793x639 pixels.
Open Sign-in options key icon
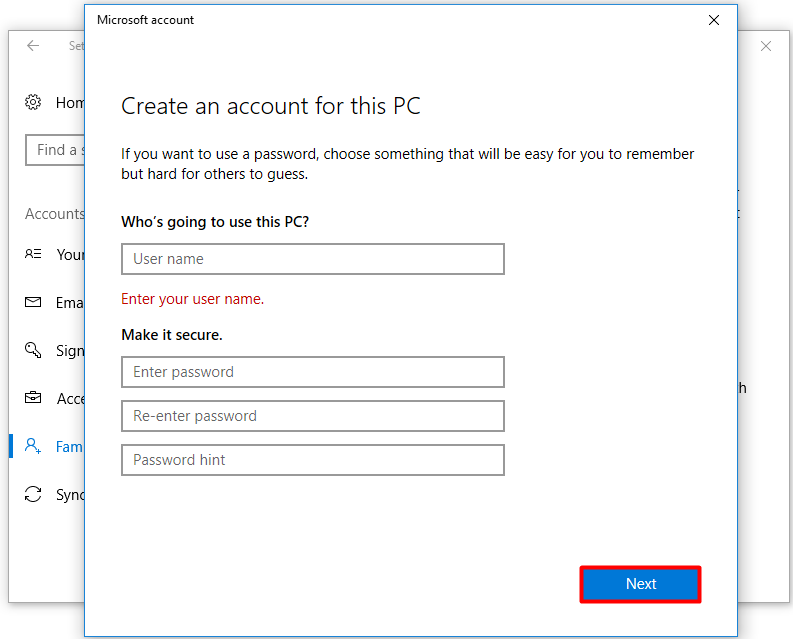click(x=33, y=350)
